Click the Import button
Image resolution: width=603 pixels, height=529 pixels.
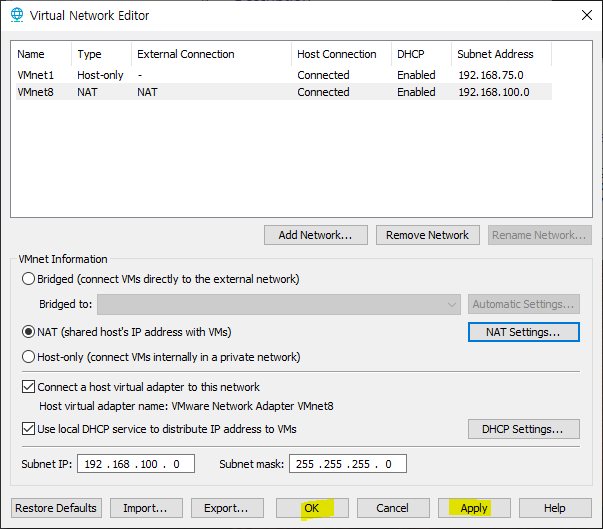pyautogui.click(x=146, y=508)
